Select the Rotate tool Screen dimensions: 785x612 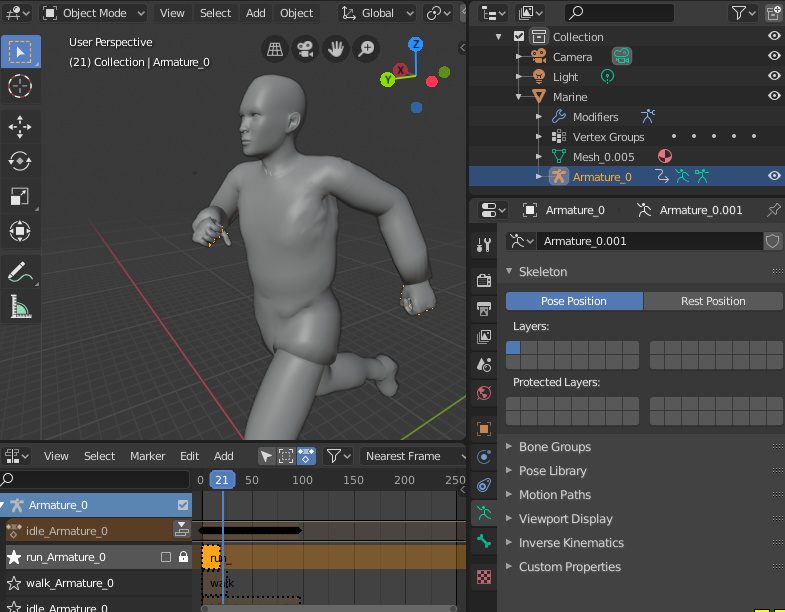pos(20,160)
